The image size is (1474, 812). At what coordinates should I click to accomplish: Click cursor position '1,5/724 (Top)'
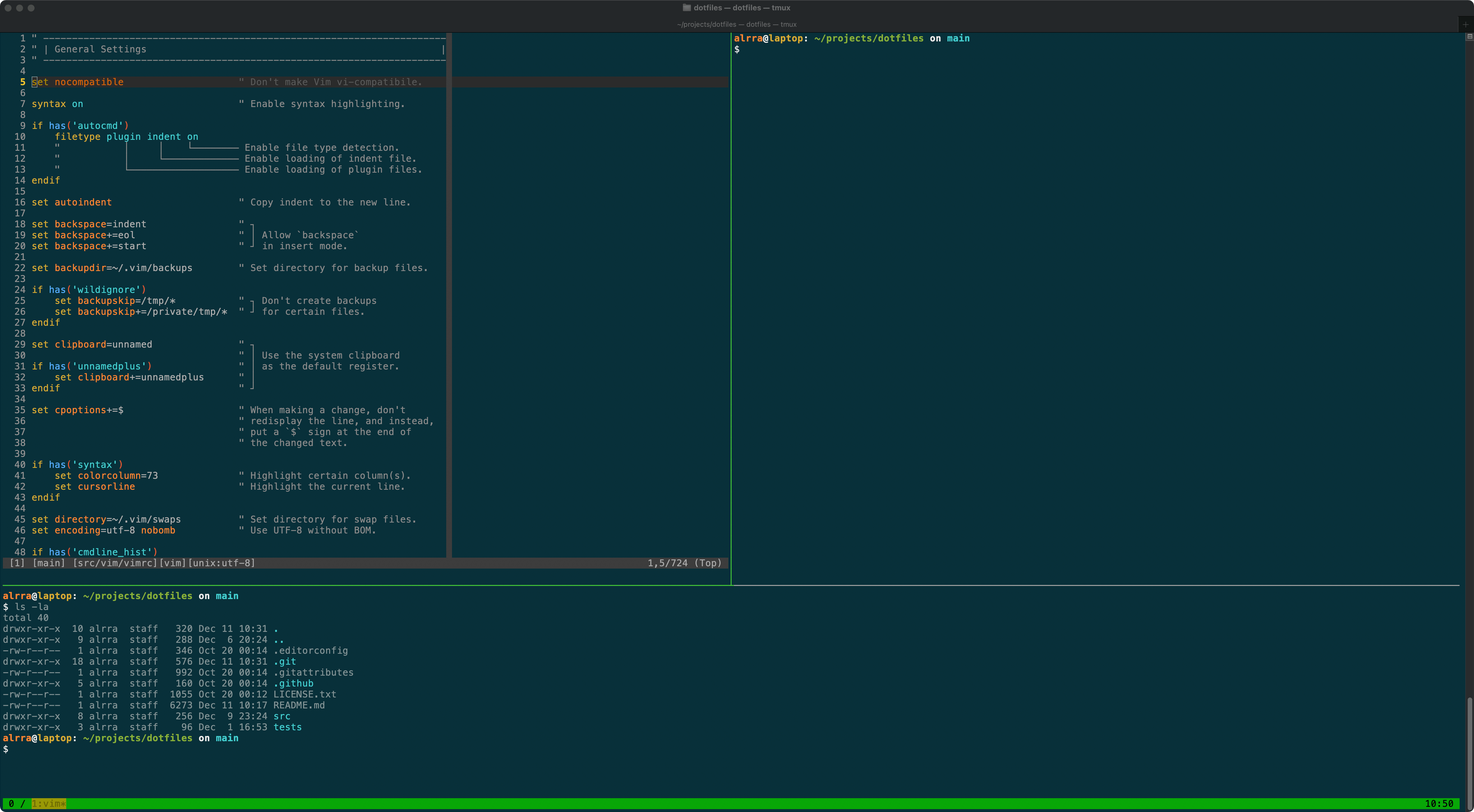click(x=684, y=563)
